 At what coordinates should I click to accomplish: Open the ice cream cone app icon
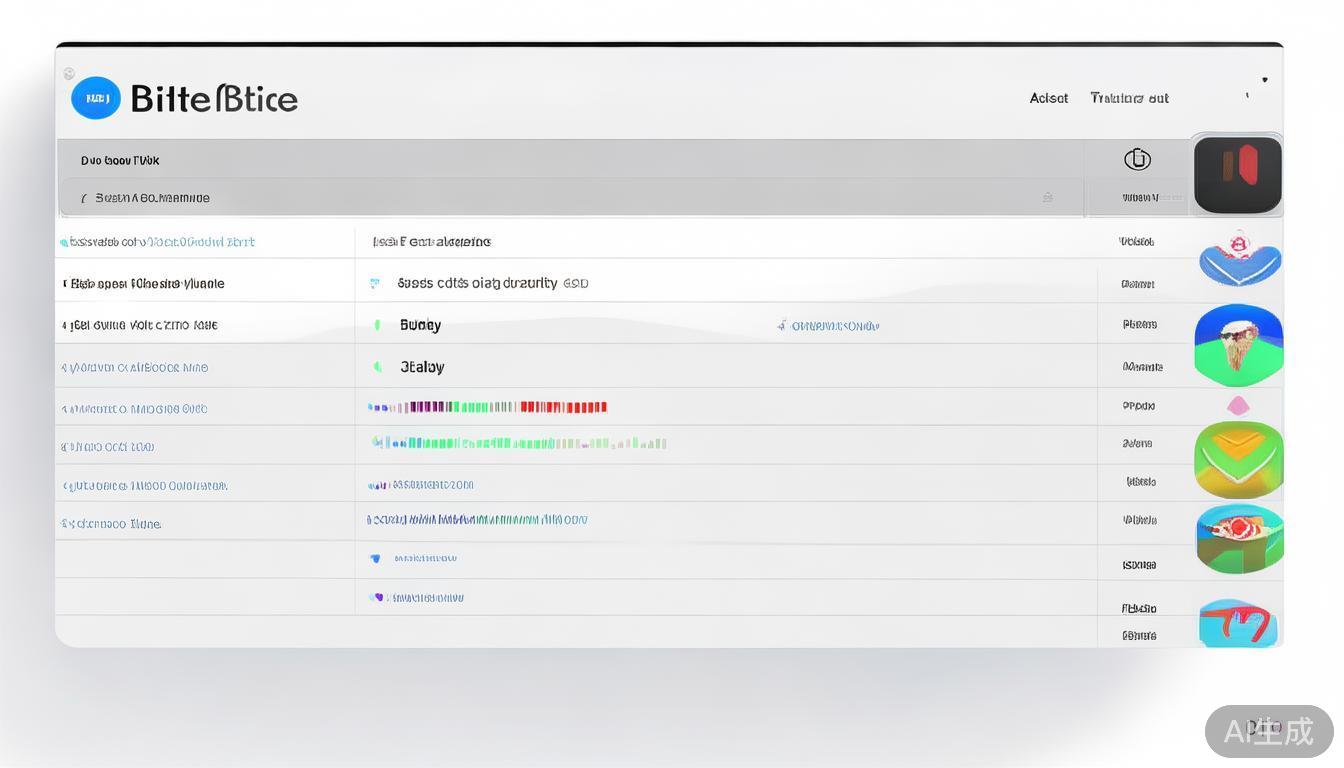tap(1239, 345)
